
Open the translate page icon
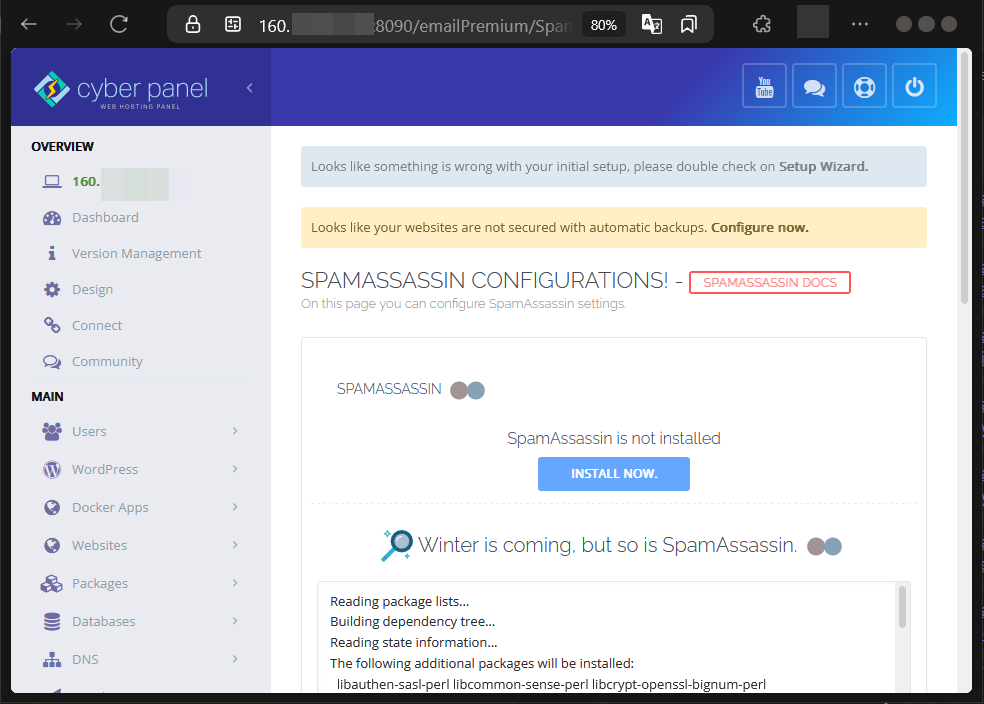coord(651,24)
